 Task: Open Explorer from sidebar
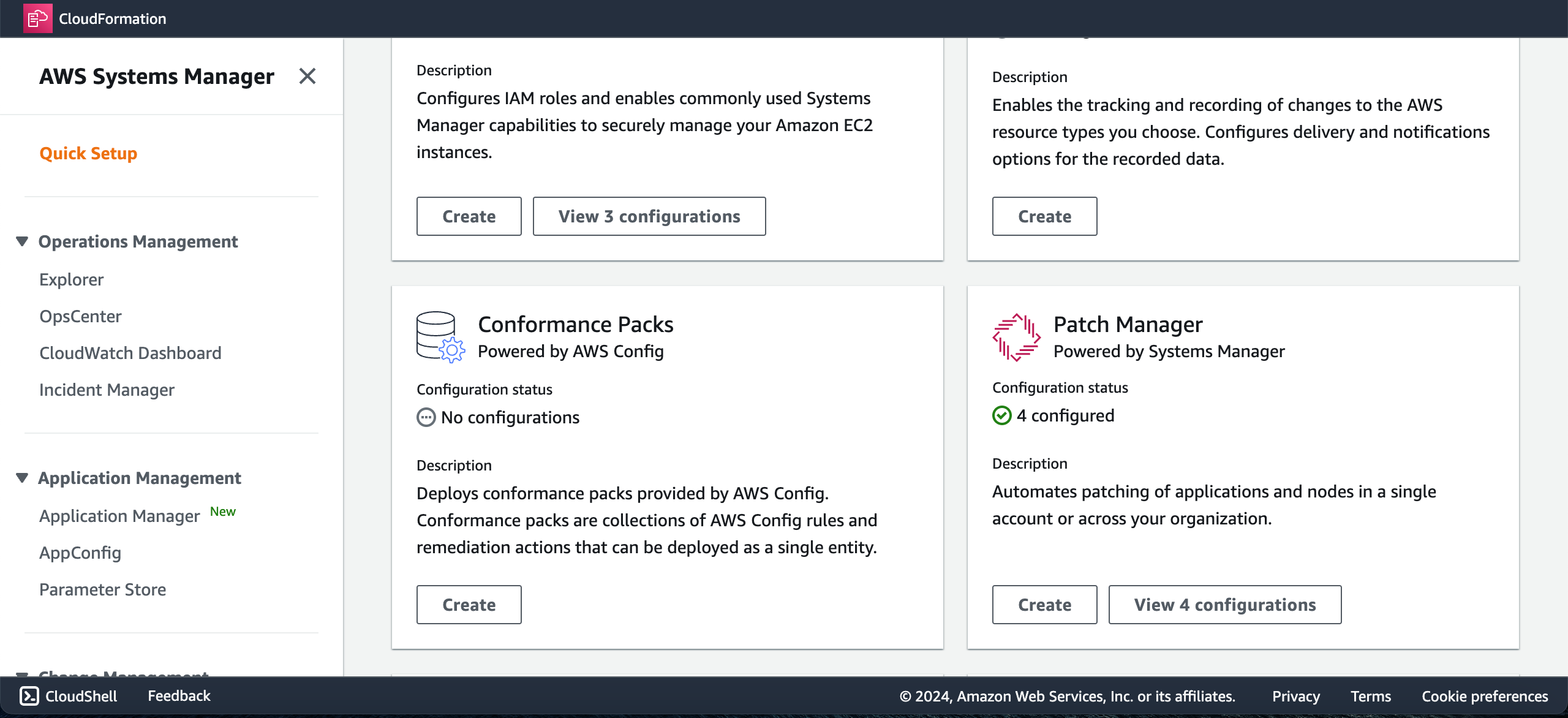coord(72,279)
